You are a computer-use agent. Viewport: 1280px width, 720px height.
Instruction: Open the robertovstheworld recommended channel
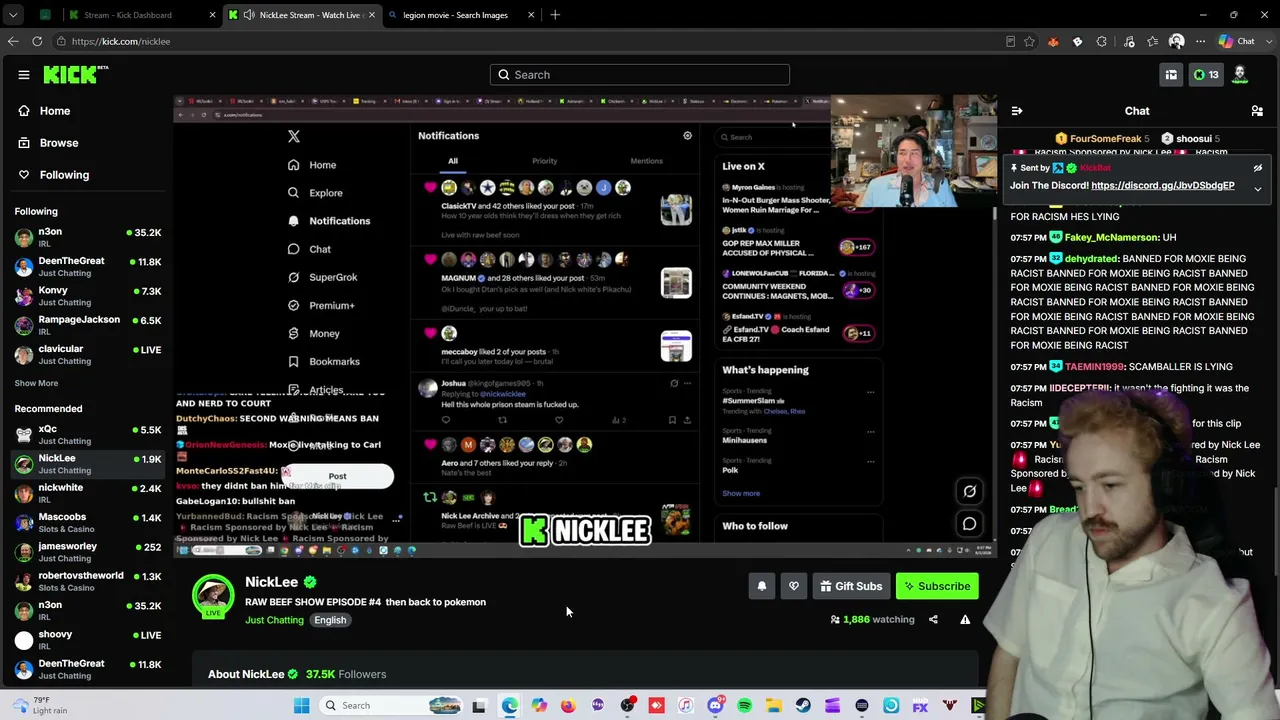pos(87,581)
